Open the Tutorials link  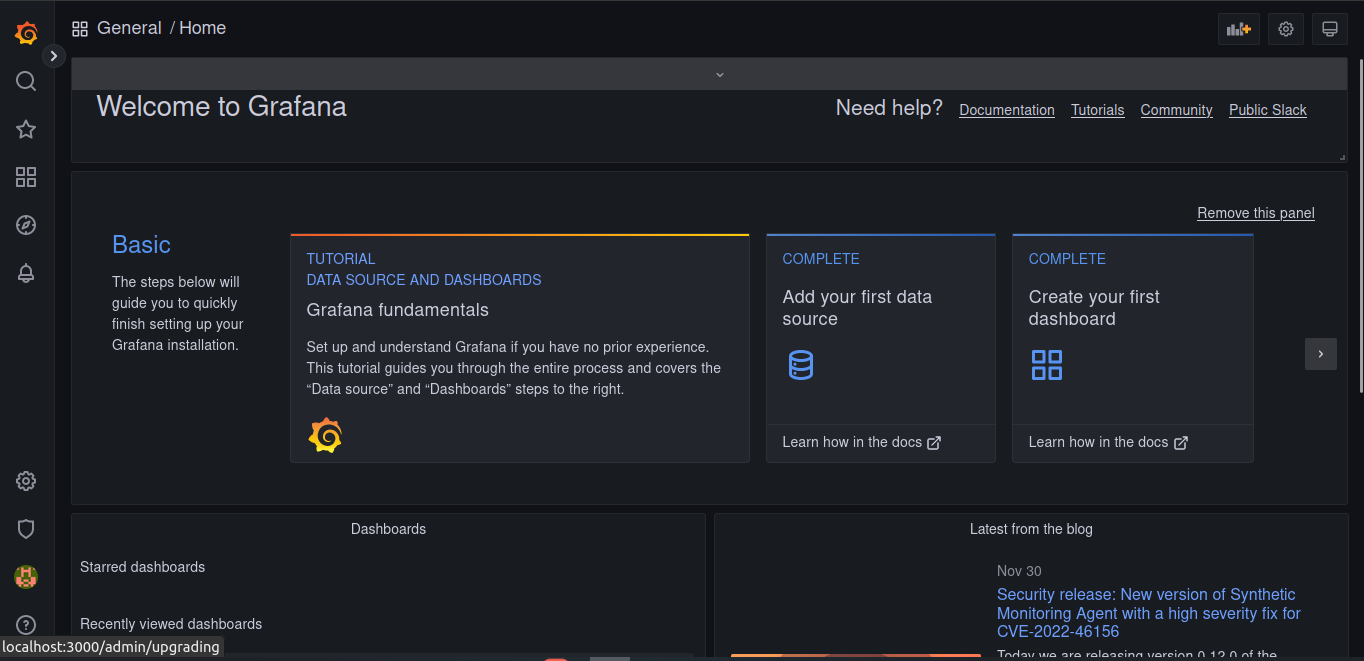pyautogui.click(x=1098, y=110)
